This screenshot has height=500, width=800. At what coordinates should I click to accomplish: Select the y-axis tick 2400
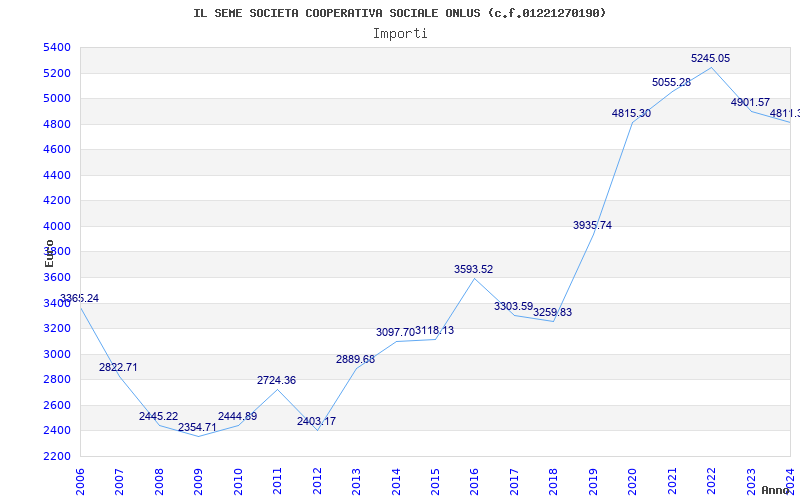57,431
